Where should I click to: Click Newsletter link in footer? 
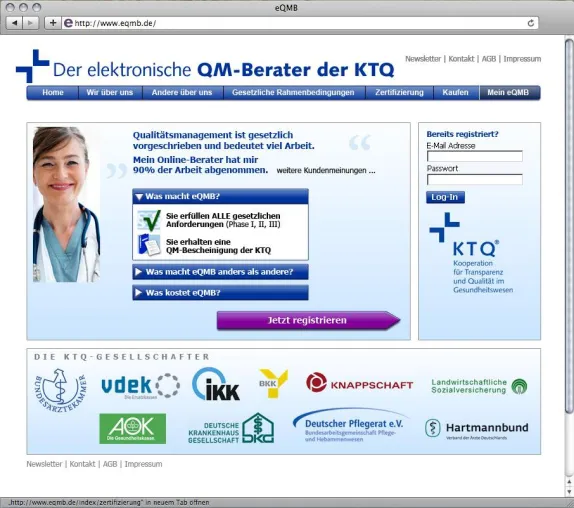(44, 464)
